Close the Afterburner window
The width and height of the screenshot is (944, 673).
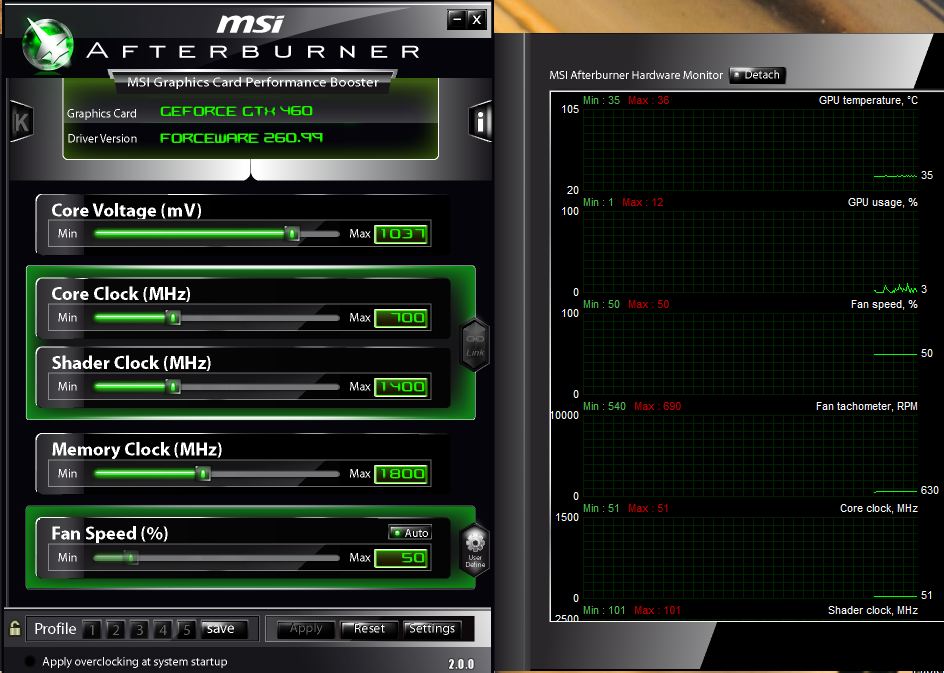click(x=476, y=20)
